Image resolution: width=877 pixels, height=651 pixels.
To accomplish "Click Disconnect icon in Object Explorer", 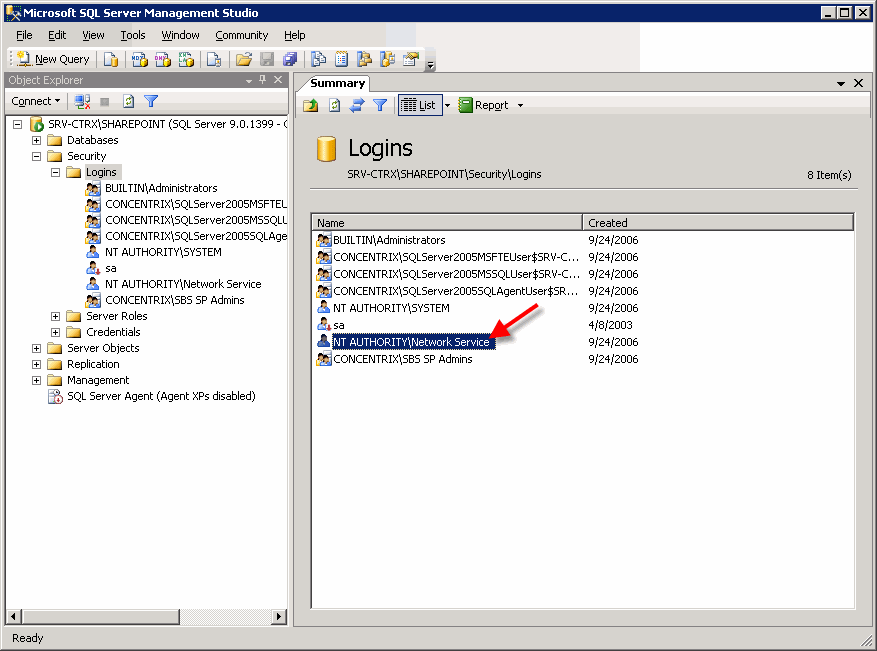I will (82, 101).
